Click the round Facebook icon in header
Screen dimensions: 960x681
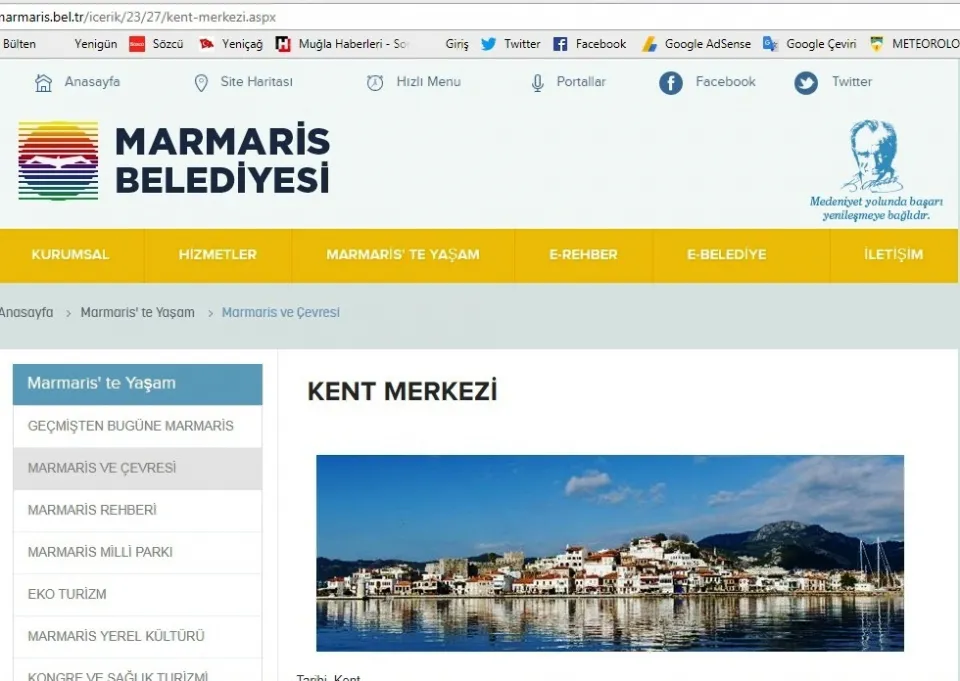click(671, 83)
